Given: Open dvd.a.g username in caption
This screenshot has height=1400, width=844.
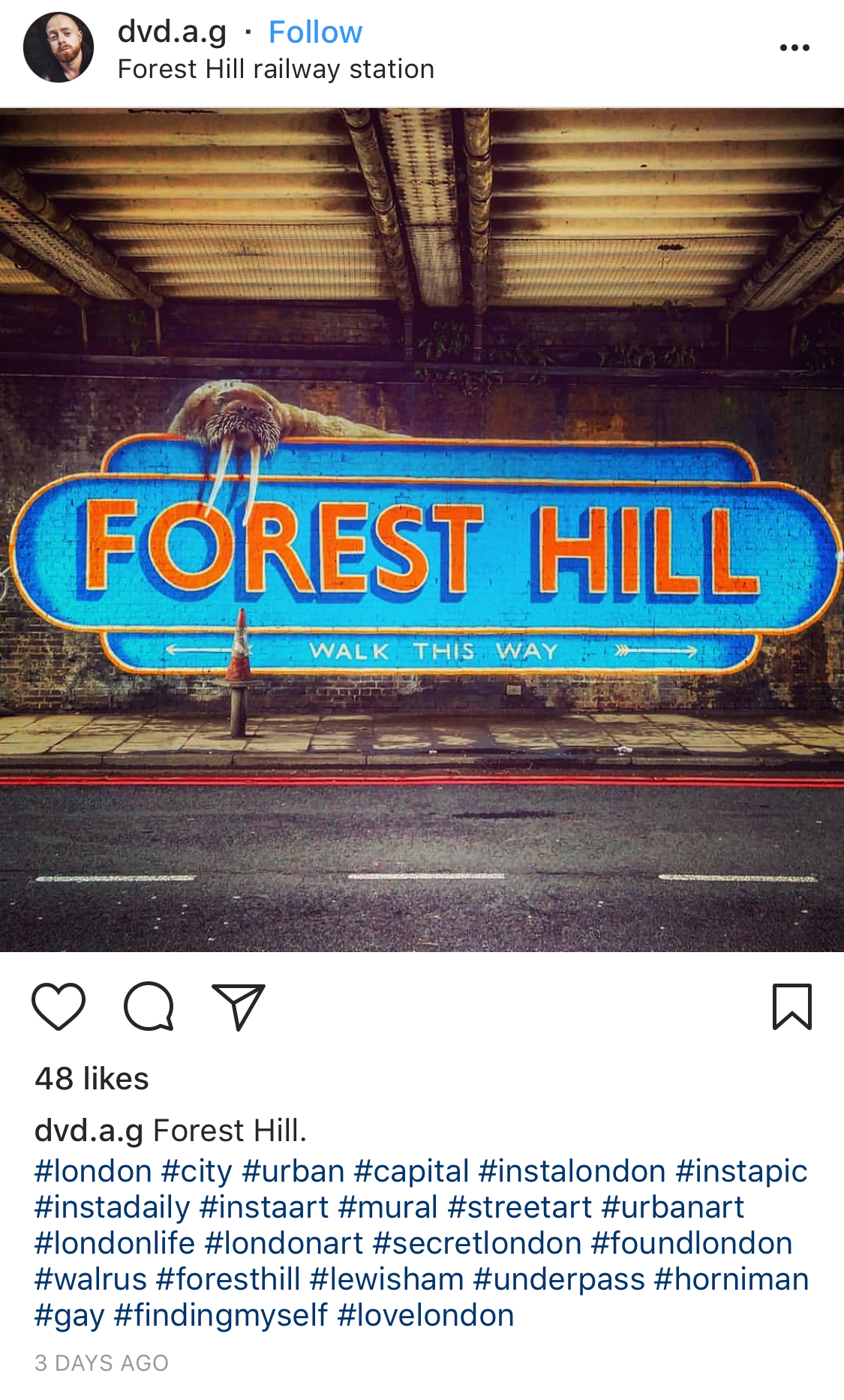Looking at the screenshot, I should coord(89,1131).
